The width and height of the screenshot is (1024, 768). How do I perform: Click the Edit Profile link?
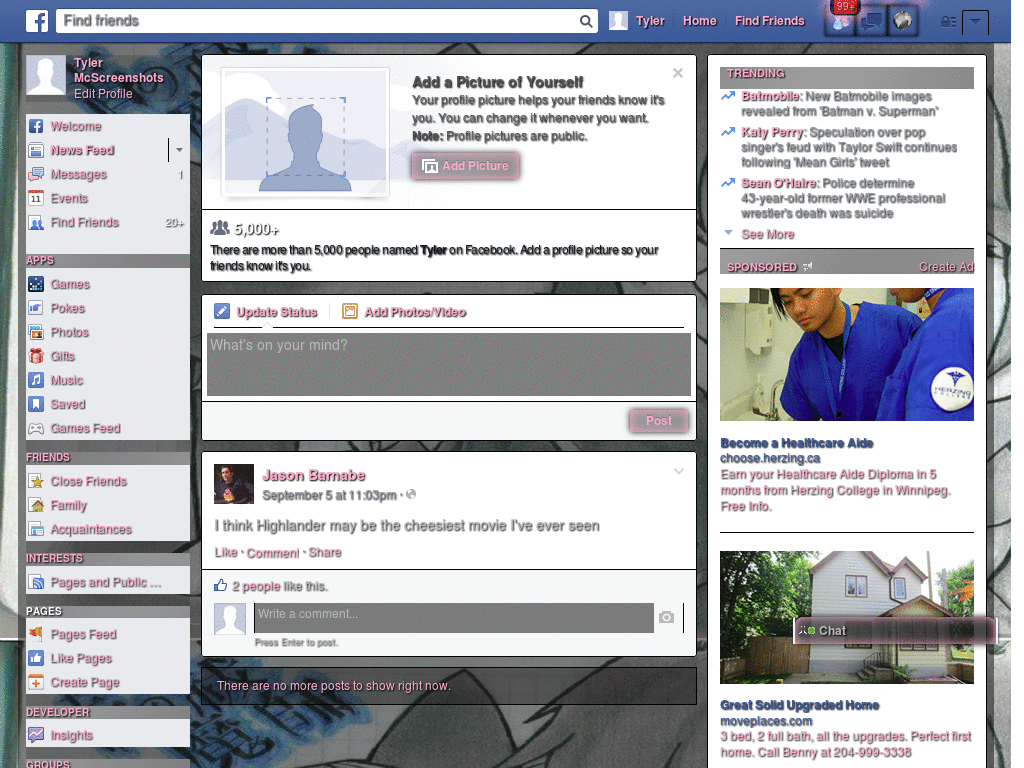pyautogui.click(x=103, y=94)
